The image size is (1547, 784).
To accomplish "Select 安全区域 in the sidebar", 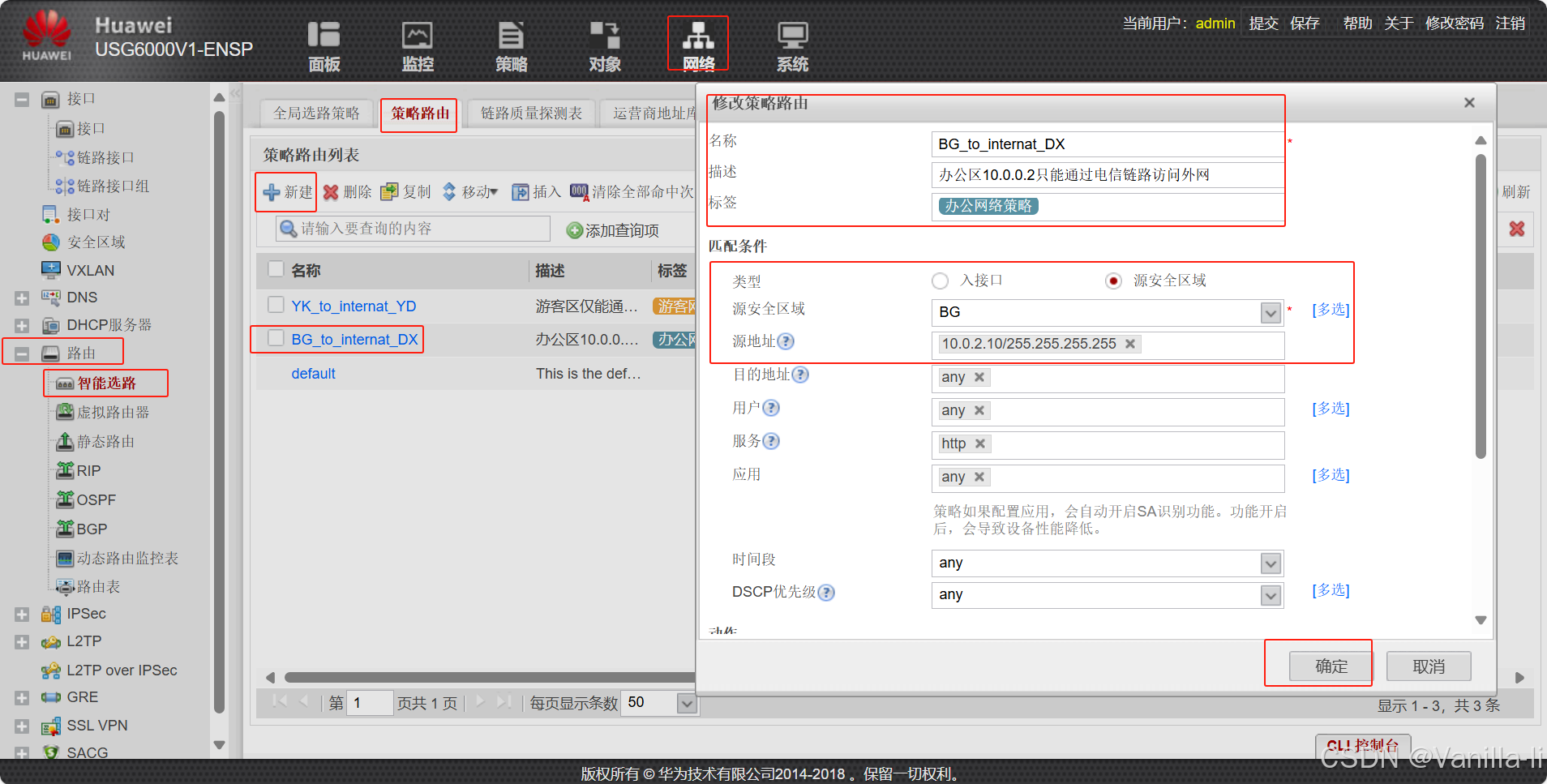I will tap(96, 242).
